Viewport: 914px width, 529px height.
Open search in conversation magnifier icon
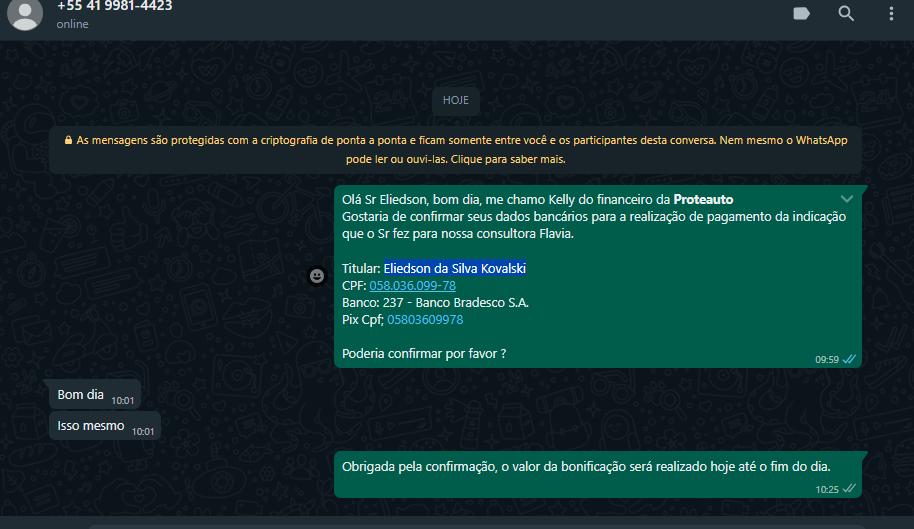click(846, 13)
